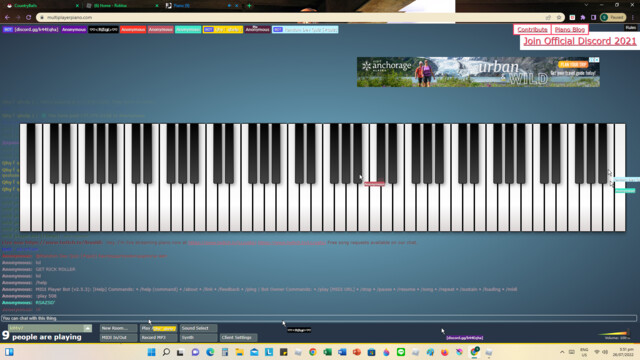Open a new browser tab with plus icon
The width and height of the screenshot is (640, 360).
coord(249,6)
